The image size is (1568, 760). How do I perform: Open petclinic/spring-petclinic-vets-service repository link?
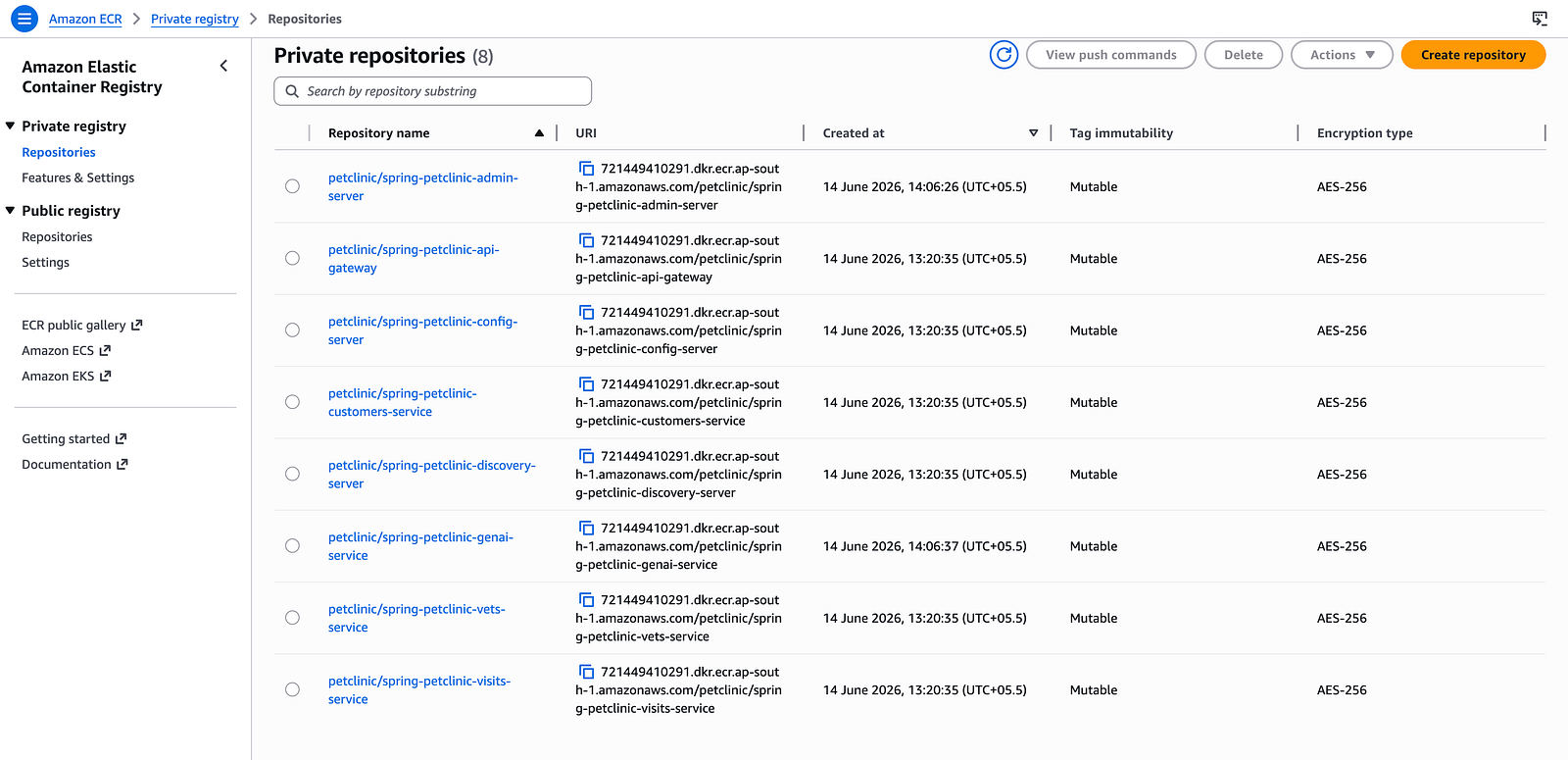click(x=416, y=618)
